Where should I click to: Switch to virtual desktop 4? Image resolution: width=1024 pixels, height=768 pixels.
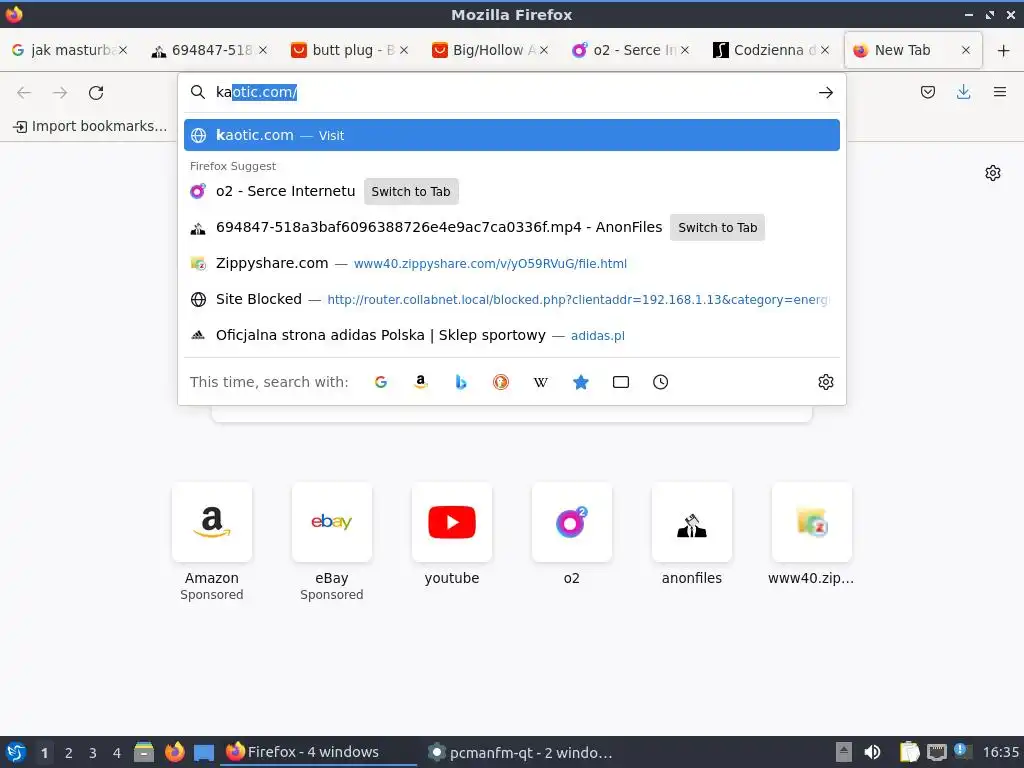(117, 753)
